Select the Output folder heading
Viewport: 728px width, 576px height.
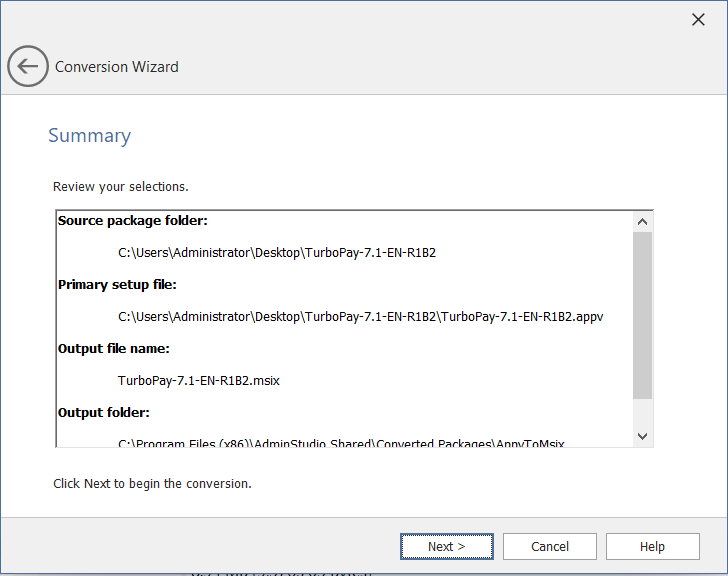coord(104,413)
